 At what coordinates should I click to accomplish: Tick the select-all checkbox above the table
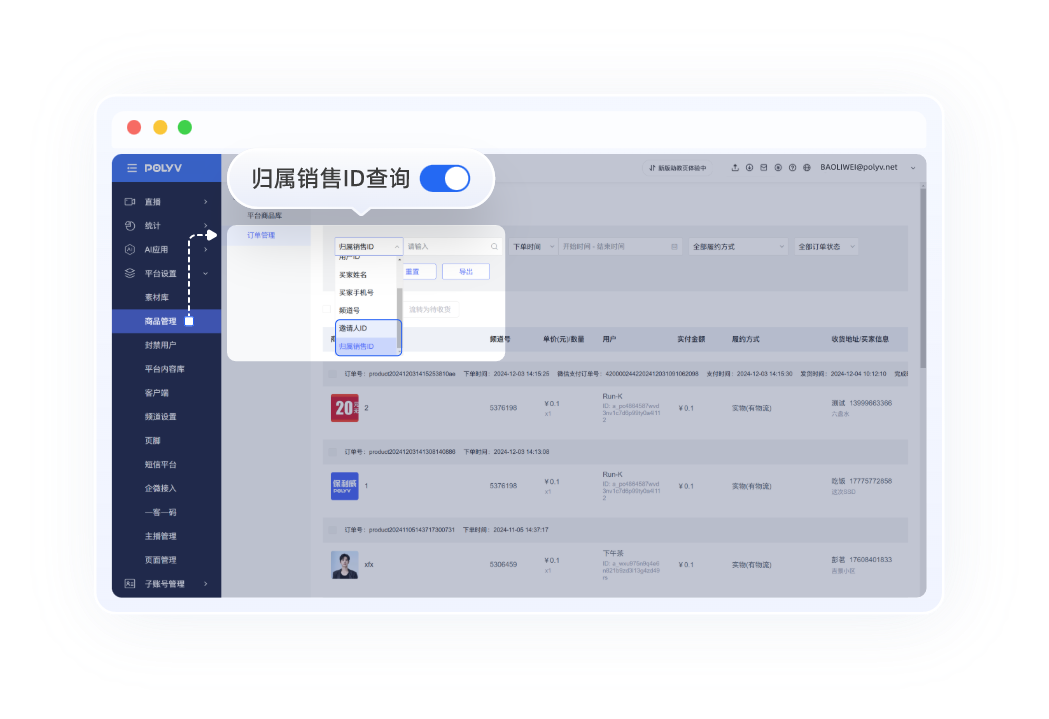point(326,310)
